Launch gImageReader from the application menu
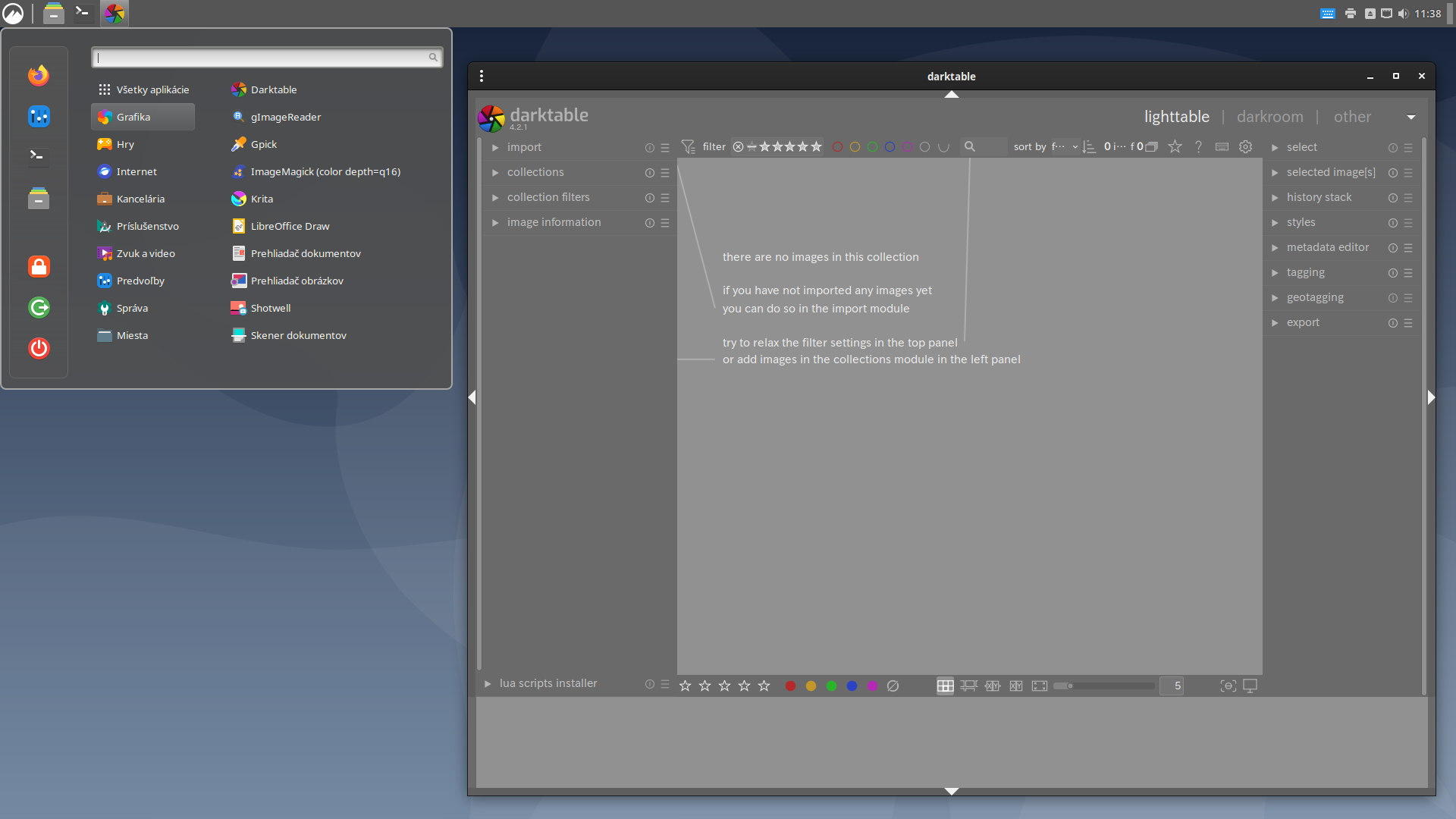 coord(276,117)
